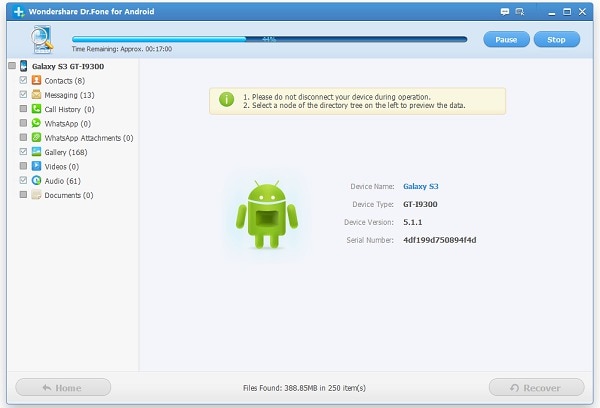Preview the Gallery (168) node

pyautogui.click(x=66, y=152)
